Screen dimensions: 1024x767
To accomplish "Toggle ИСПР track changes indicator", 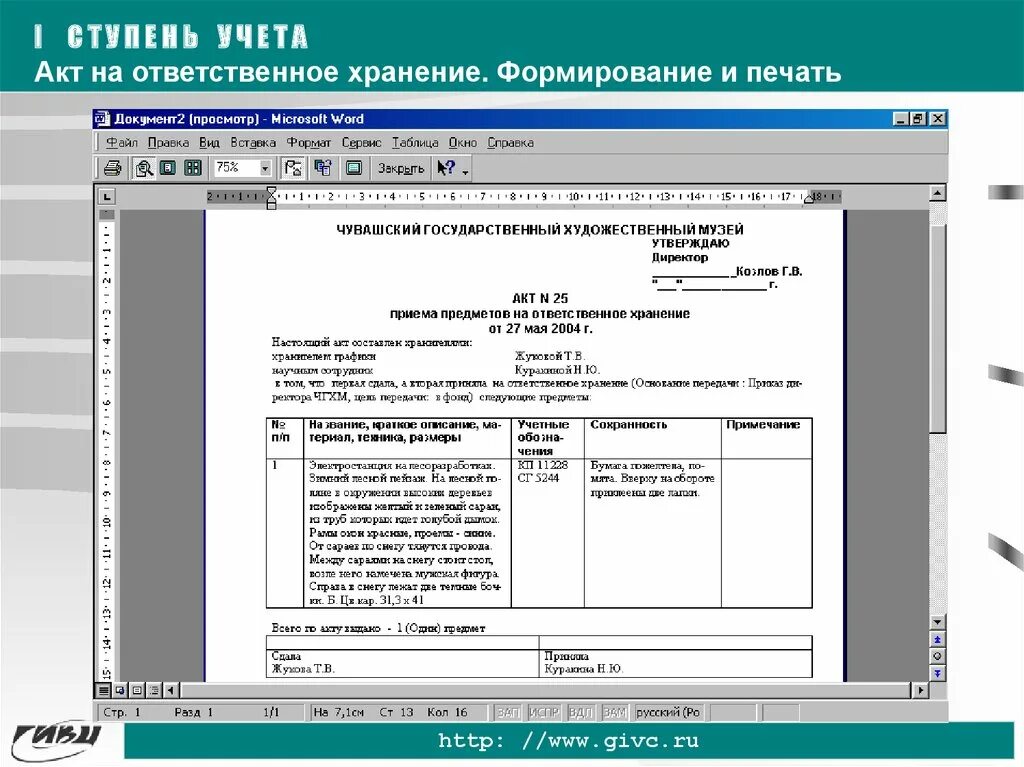I will click(544, 712).
